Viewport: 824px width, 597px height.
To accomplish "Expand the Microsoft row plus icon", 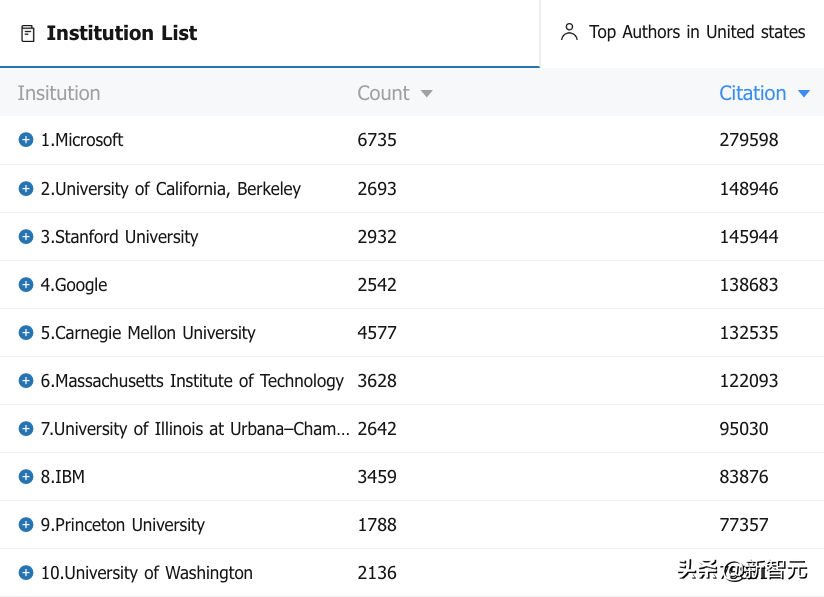I will 26,140.
